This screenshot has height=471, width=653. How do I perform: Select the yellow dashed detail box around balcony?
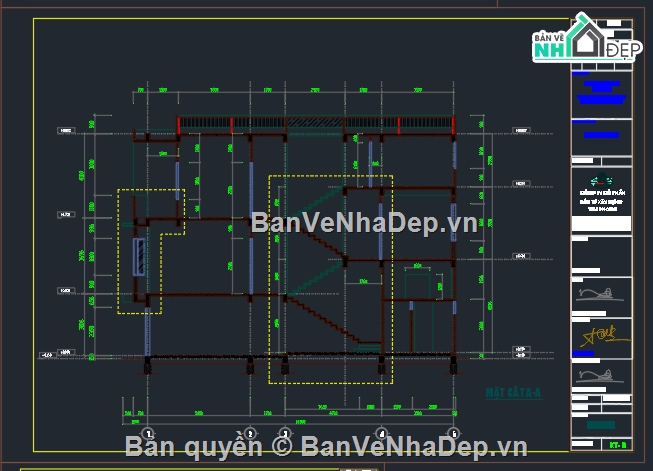(x=151, y=251)
